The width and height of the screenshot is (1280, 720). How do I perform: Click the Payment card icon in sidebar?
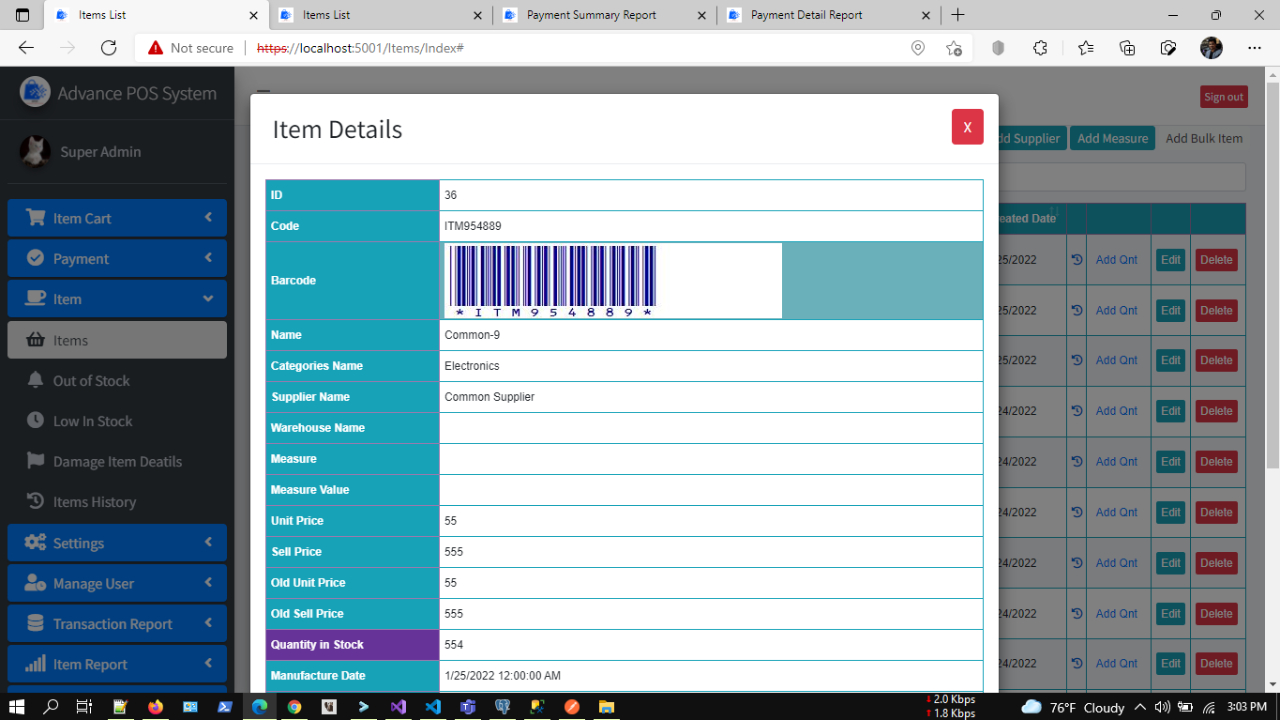click(34, 258)
